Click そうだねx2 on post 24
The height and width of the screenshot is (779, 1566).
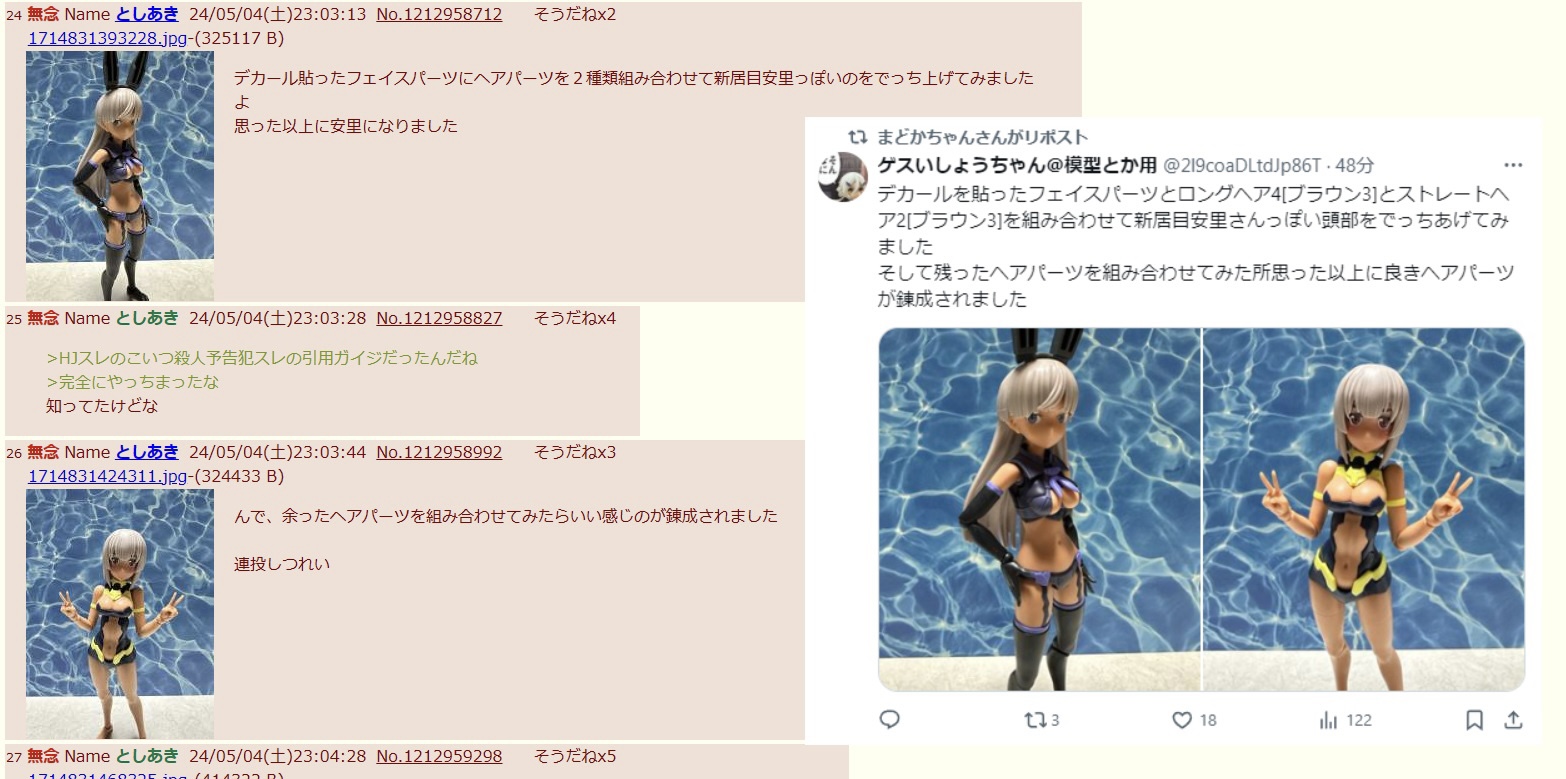point(575,14)
